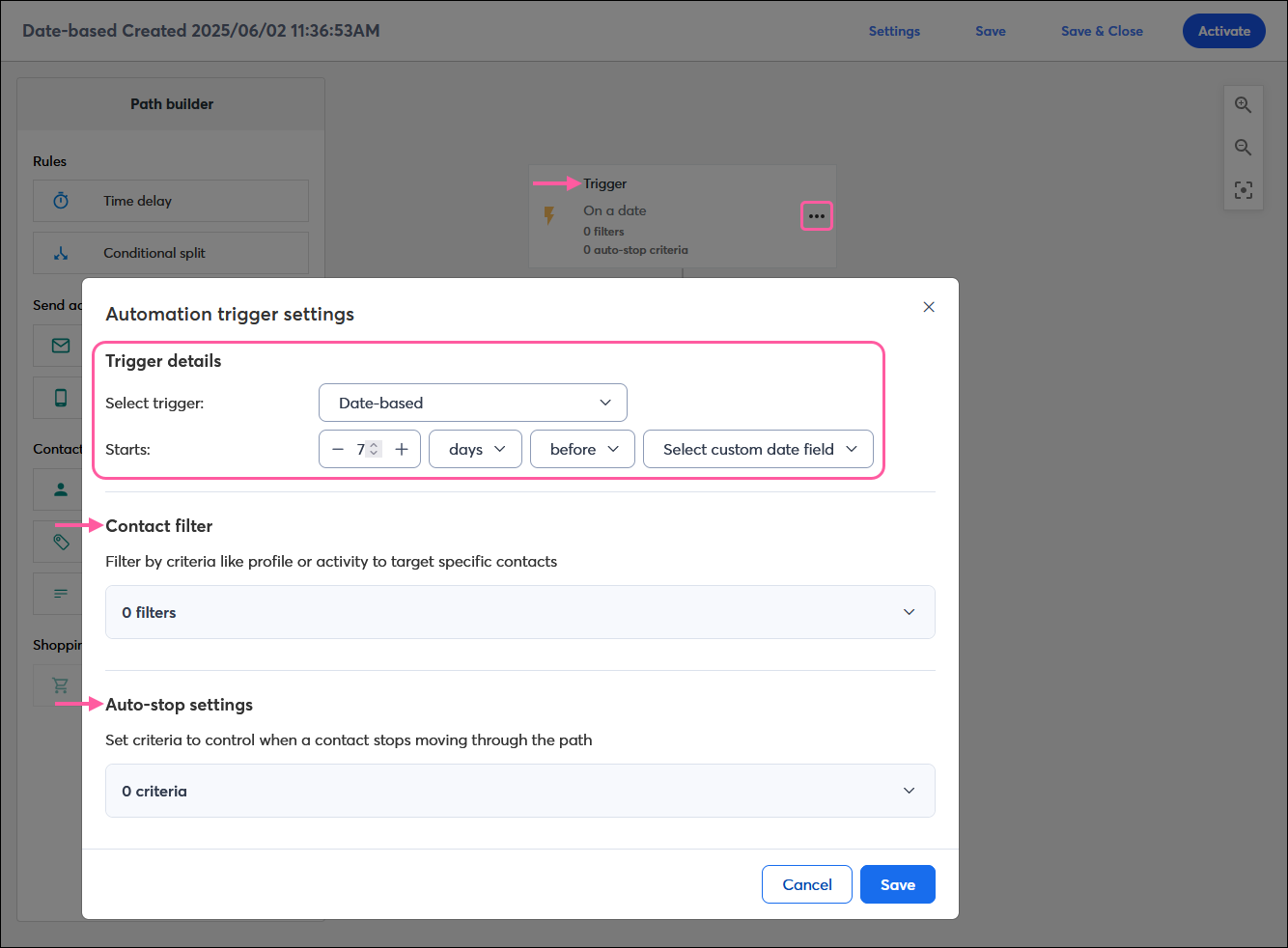Click the Trigger details heading
This screenshot has width=1288, height=948.
pyautogui.click(x=163, y=361)
